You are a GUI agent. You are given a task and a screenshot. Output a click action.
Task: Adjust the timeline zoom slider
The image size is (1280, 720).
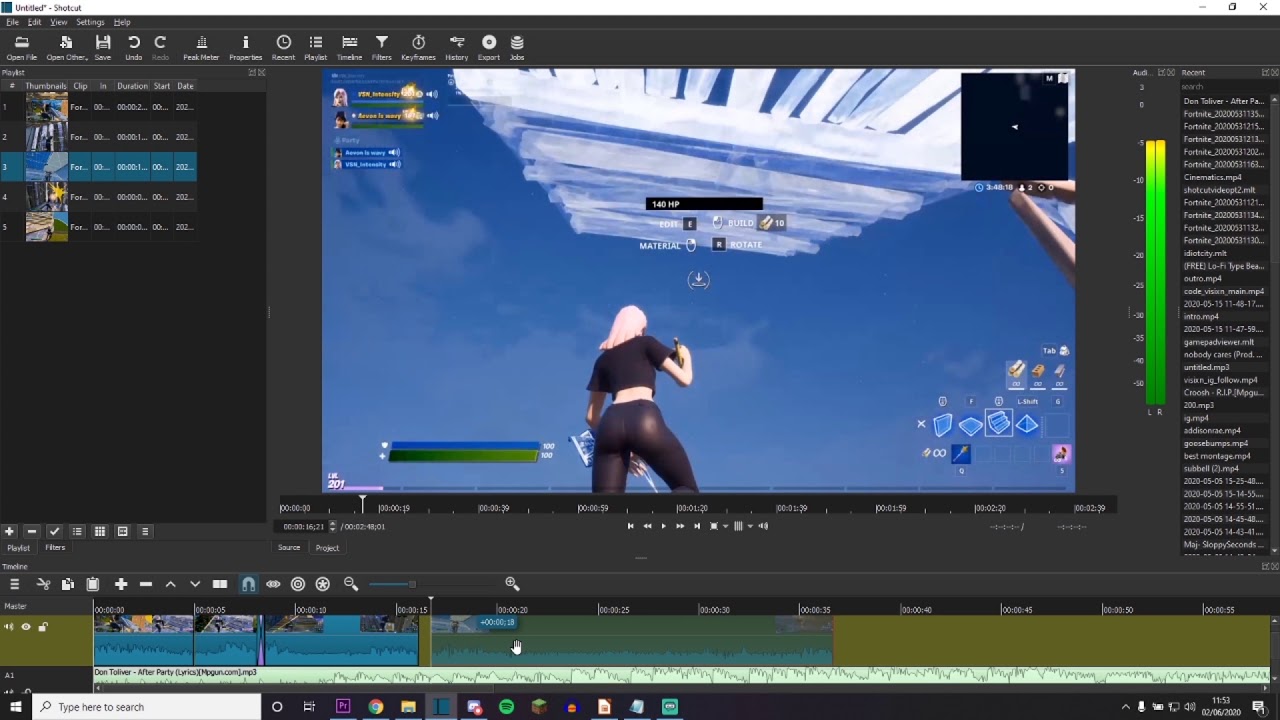coord(412,584)
